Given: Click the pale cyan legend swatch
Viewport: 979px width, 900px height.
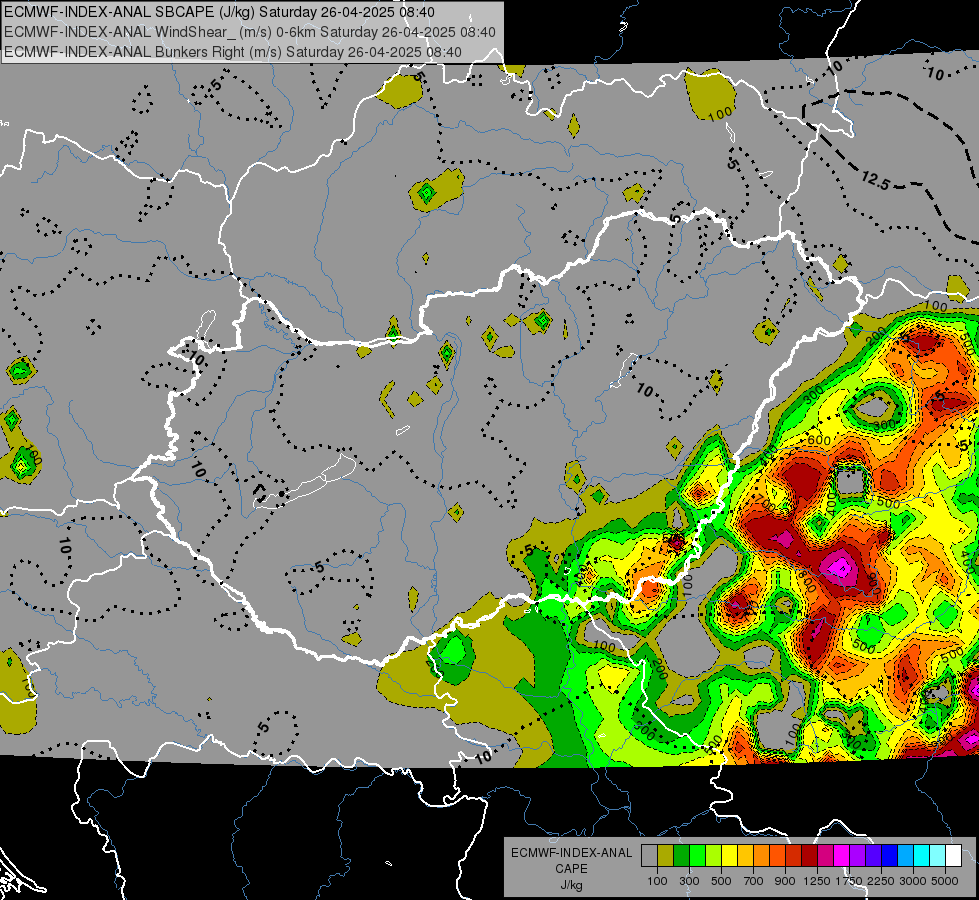Looking at the screenshot, I should (938, 856).
